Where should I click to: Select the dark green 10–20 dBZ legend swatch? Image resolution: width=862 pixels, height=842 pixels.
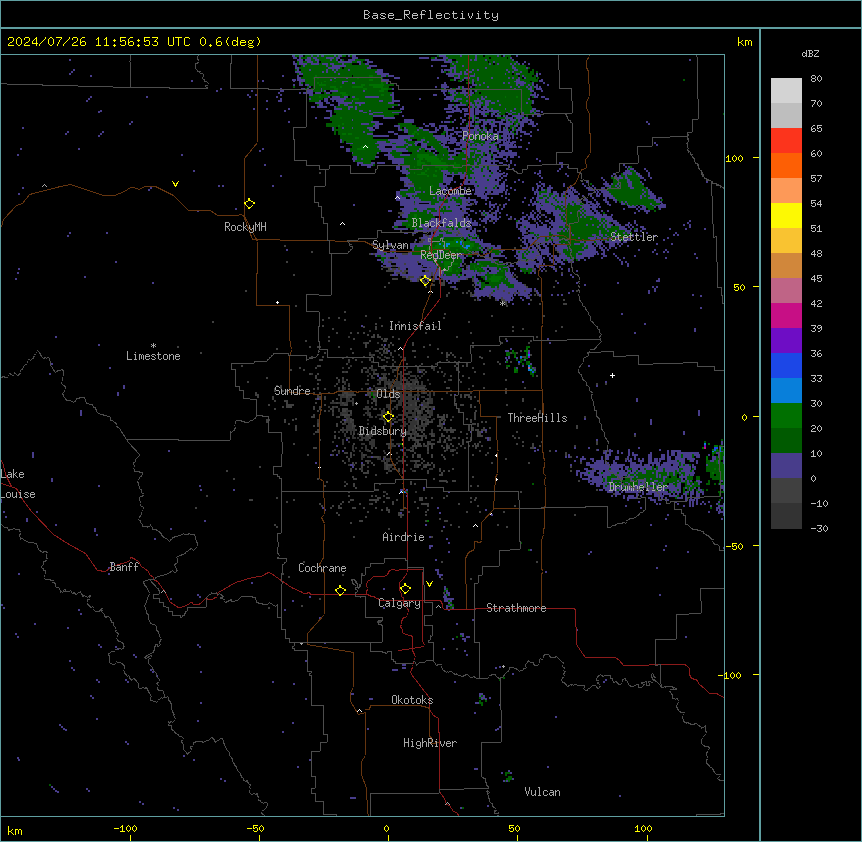[786, 441]
